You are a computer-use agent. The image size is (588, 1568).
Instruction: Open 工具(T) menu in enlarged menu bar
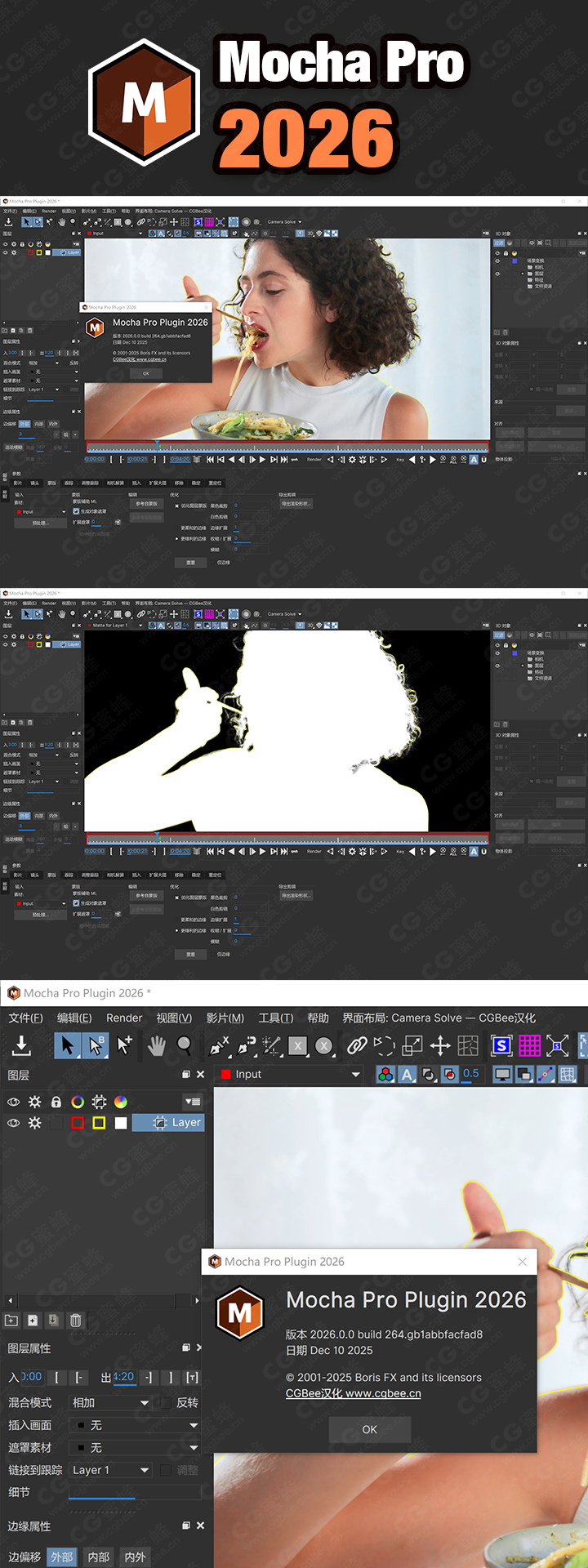[275, 1018]
